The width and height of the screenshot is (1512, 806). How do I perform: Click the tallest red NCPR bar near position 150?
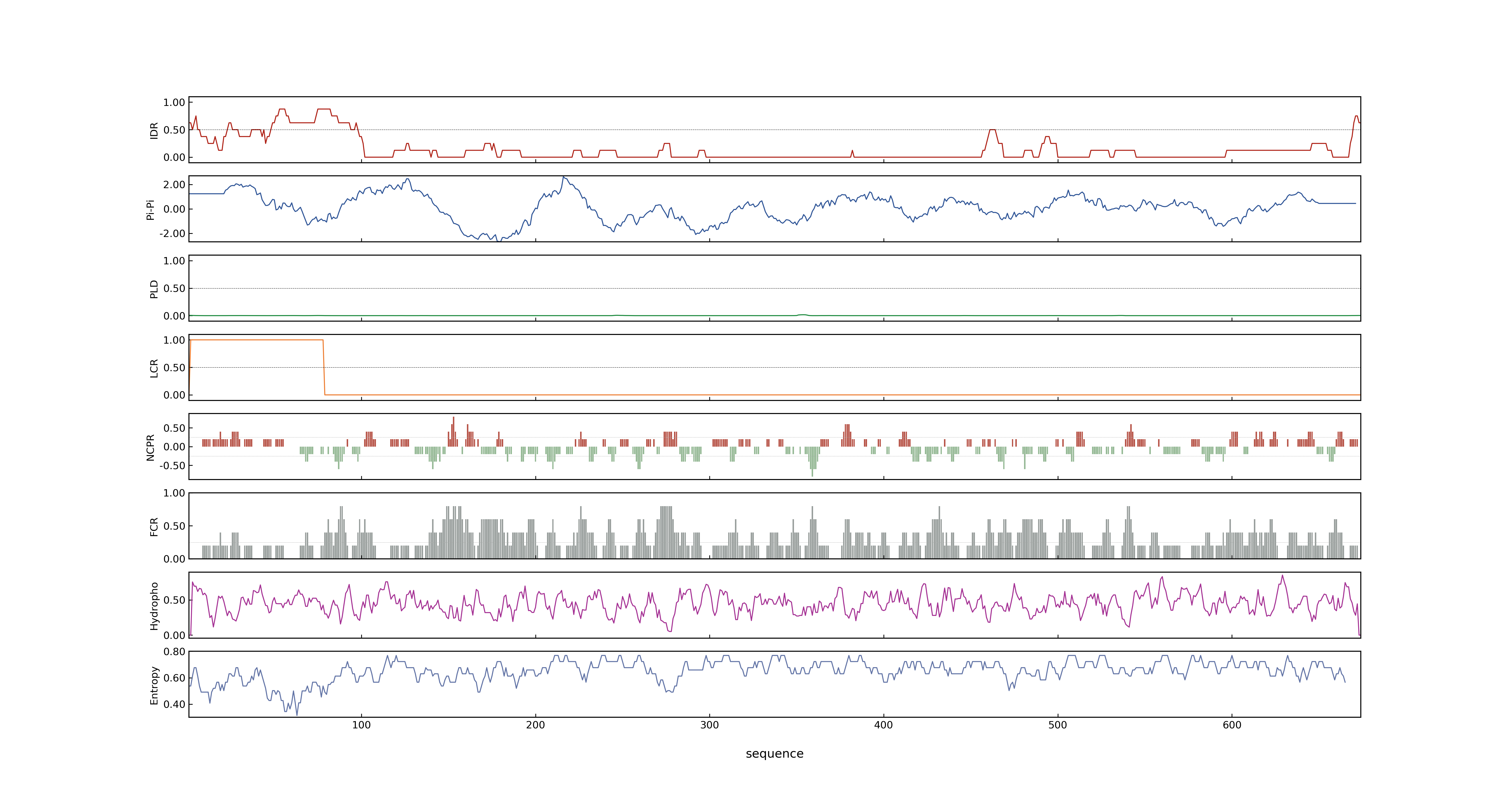(454, 432)
